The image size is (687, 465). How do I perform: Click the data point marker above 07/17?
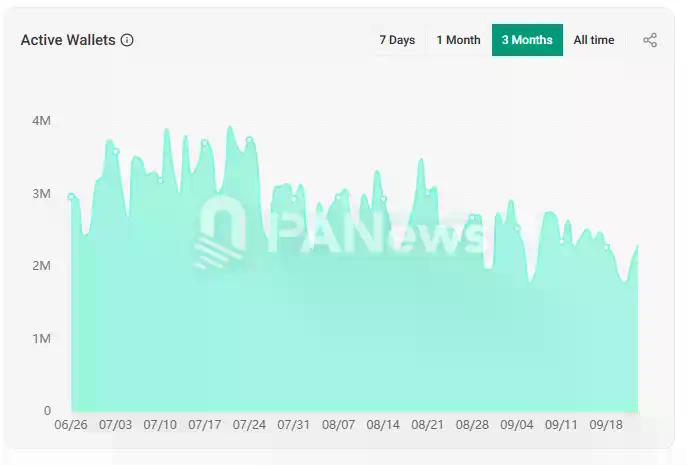[205, 143]
